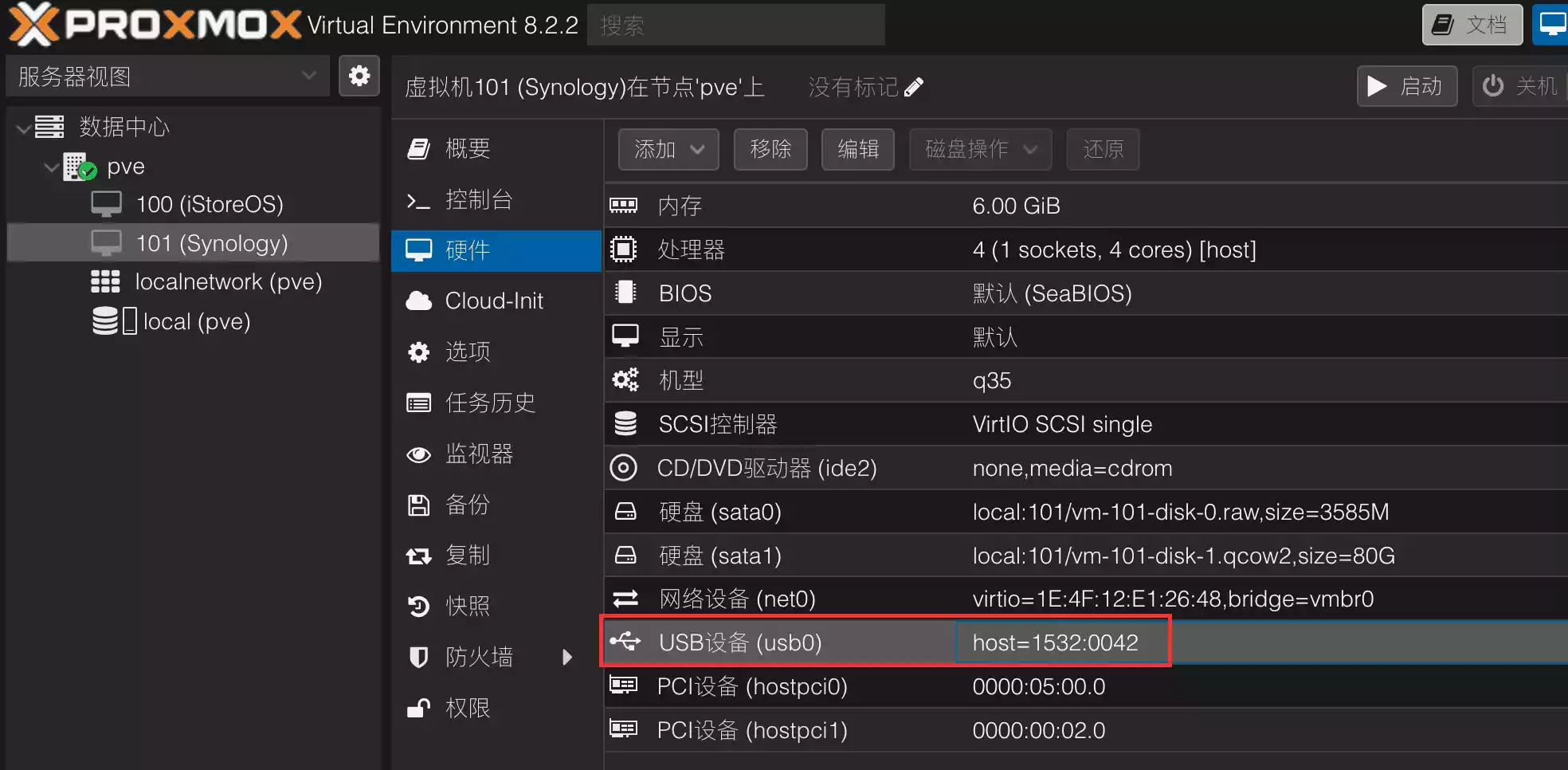Click the Proxmox logo icon
Screen dimensions: 1568x770
33,25
